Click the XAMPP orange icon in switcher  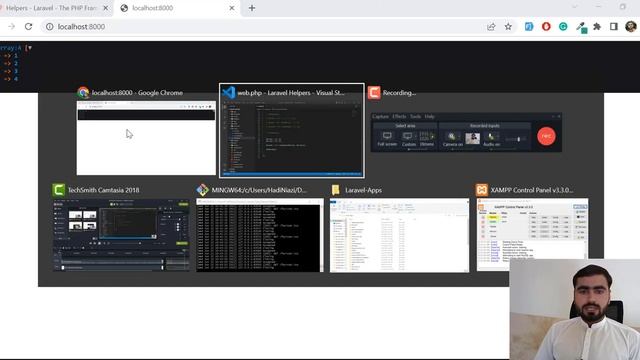[482, 190]
